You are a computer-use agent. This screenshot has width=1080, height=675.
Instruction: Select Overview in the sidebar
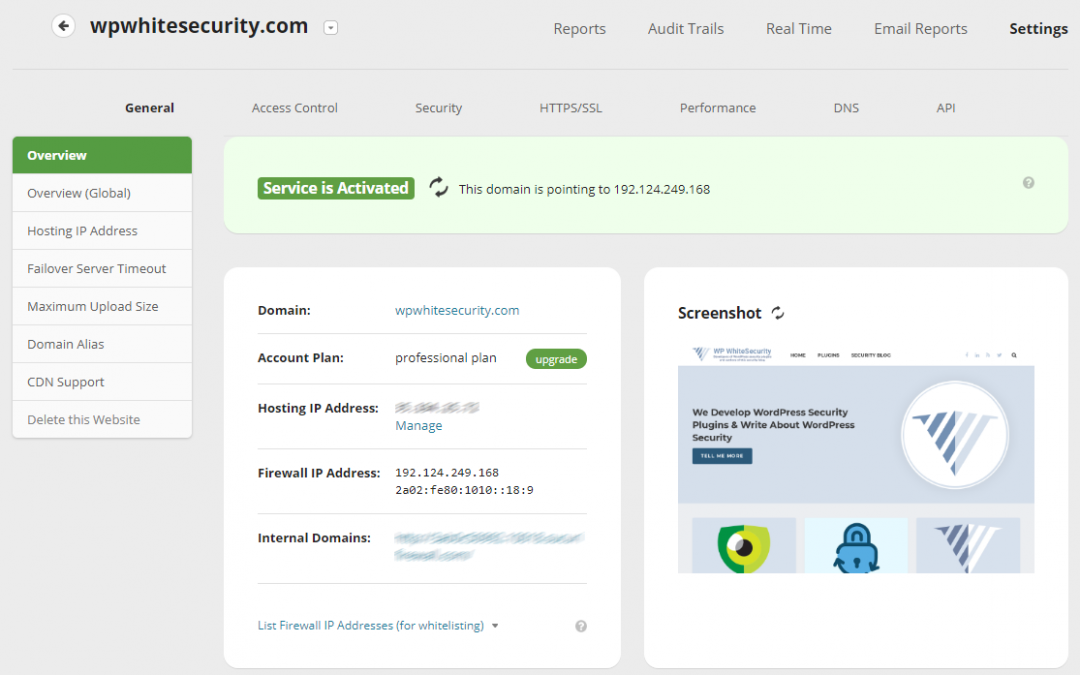click(102, 155)
